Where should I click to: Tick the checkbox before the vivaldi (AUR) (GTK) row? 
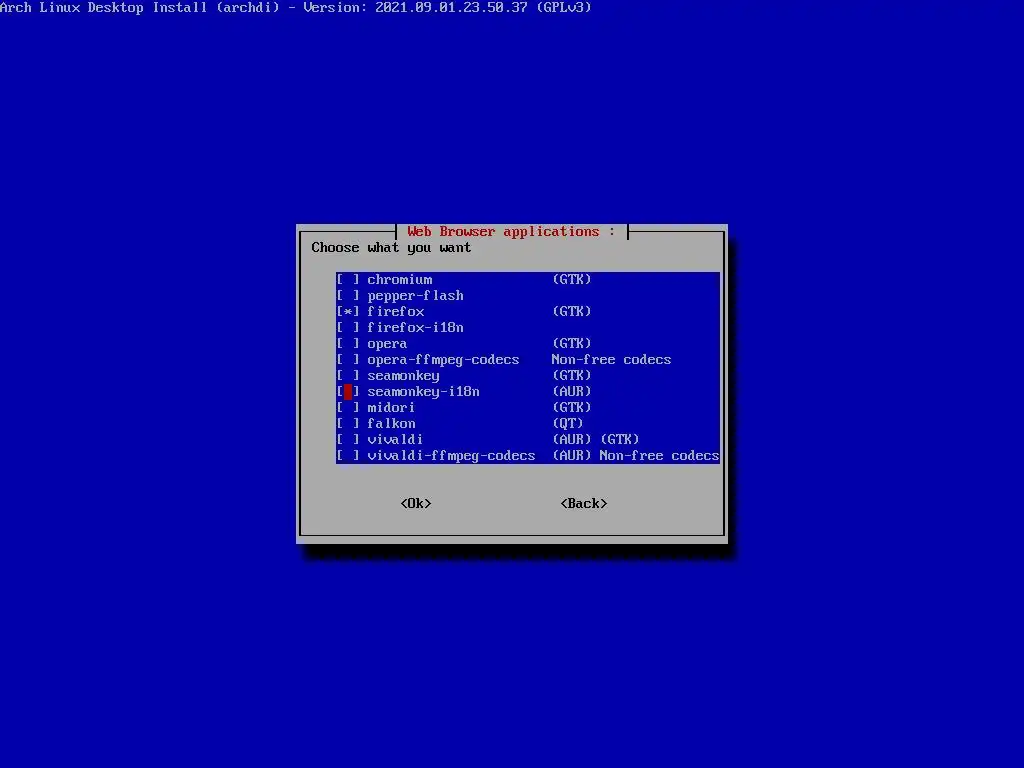348,440
